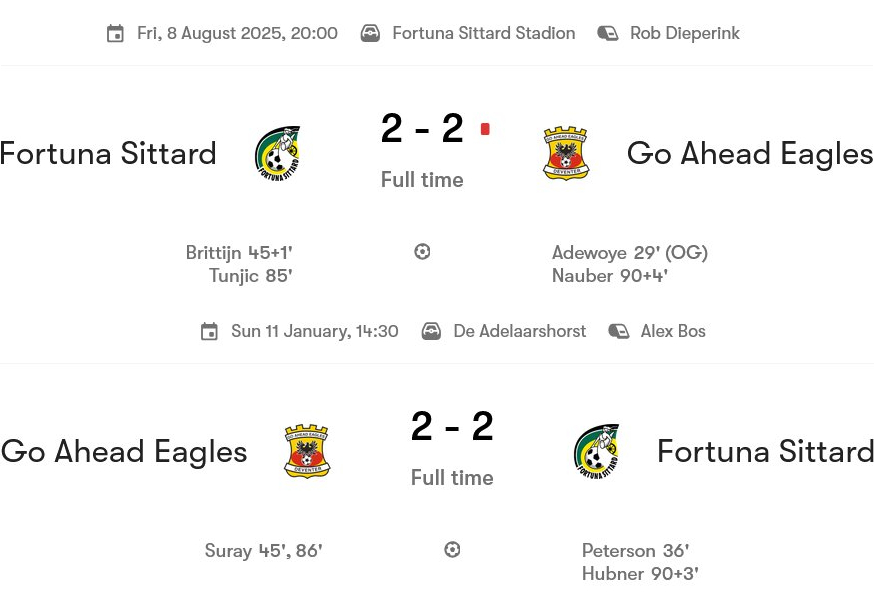Click the stadium icon next to Fortuna Sittard Stadion
This screenshot has height=604, width=874.
370,34
